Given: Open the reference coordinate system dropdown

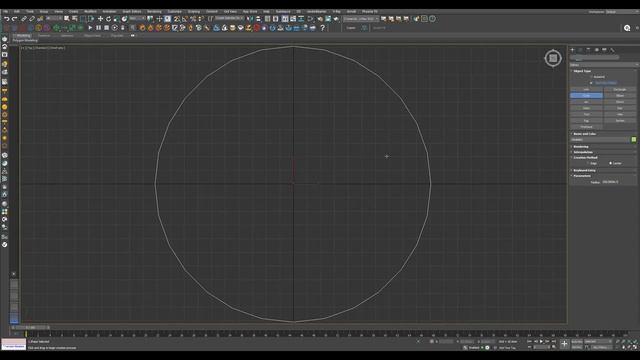Looking at the screenshot, I should click(137, 18).
